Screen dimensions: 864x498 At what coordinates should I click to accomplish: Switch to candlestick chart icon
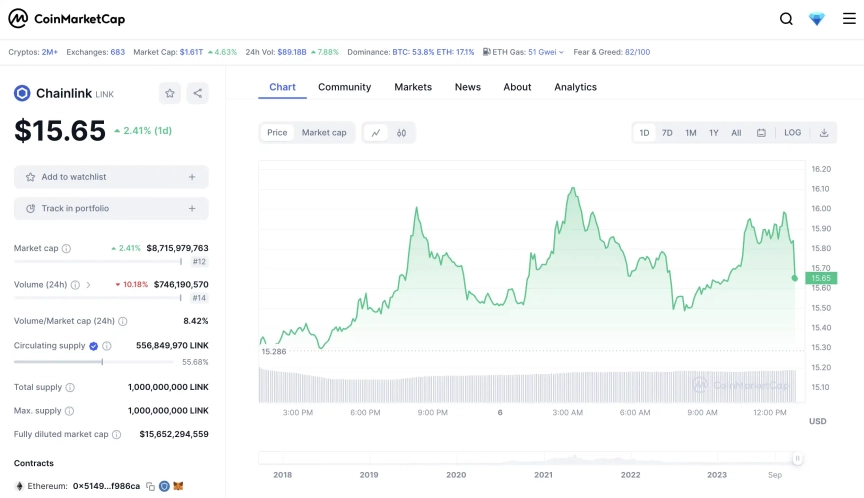coord(401,132)
